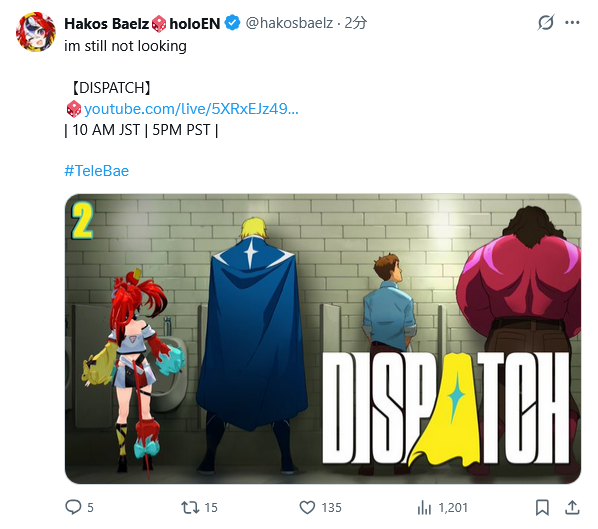This screenshot has width=598, height=529.
Task: Click the reply speech bubble icon
Action: (x=73, y=507)
